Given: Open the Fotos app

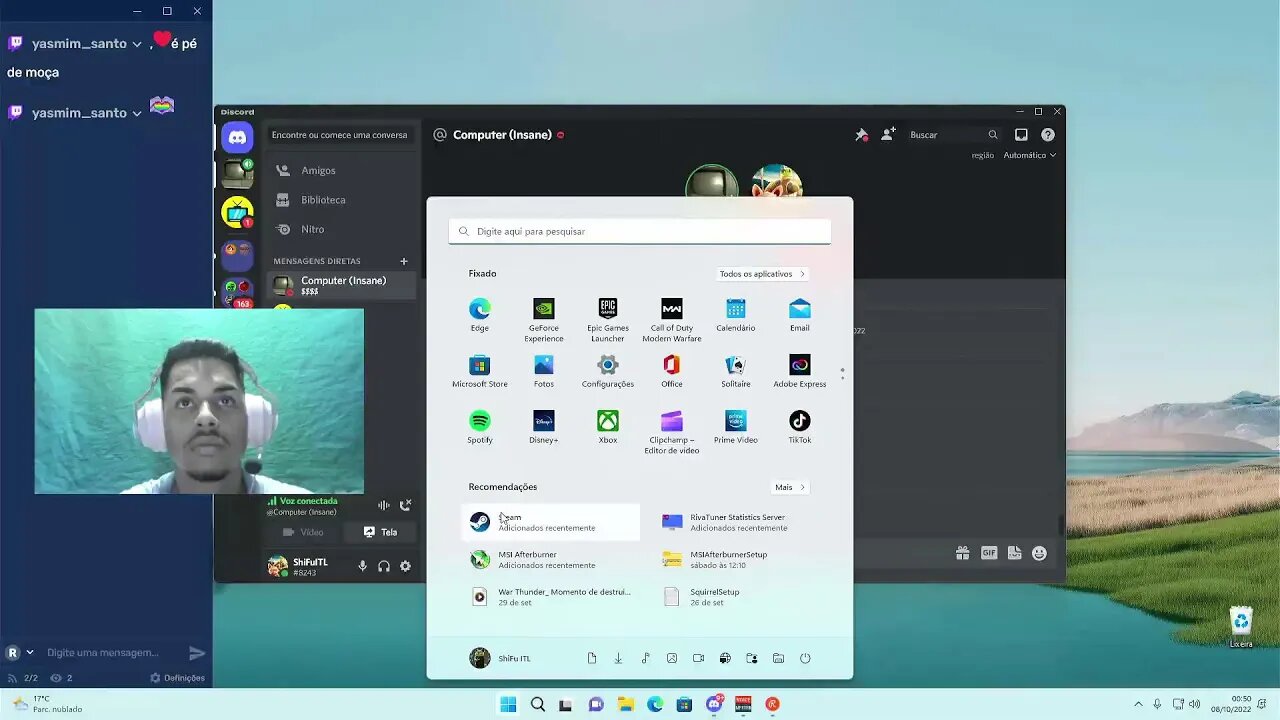Looking at the screenshot, I should click(x=544, y=371).
